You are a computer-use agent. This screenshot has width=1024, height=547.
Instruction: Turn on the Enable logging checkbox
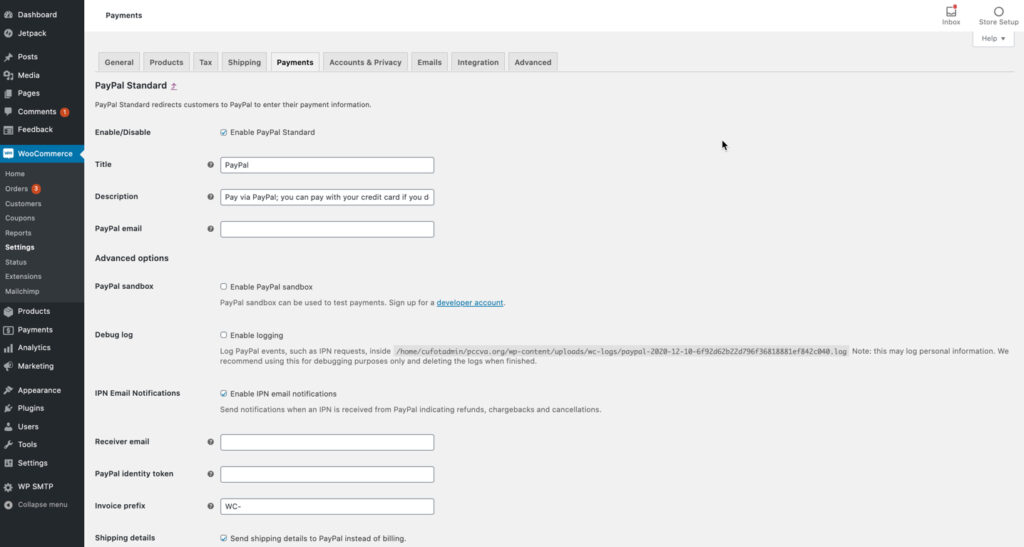223,335
